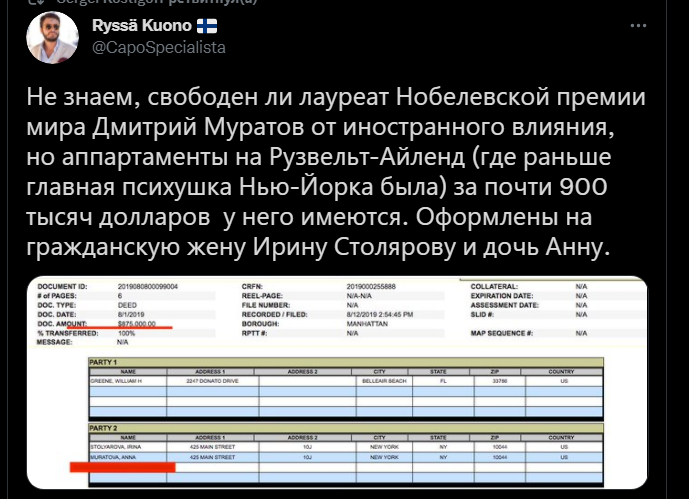Select the GREENE, WILLIAM H name cell
Screen dimensions: 689x499
point(128,381)
